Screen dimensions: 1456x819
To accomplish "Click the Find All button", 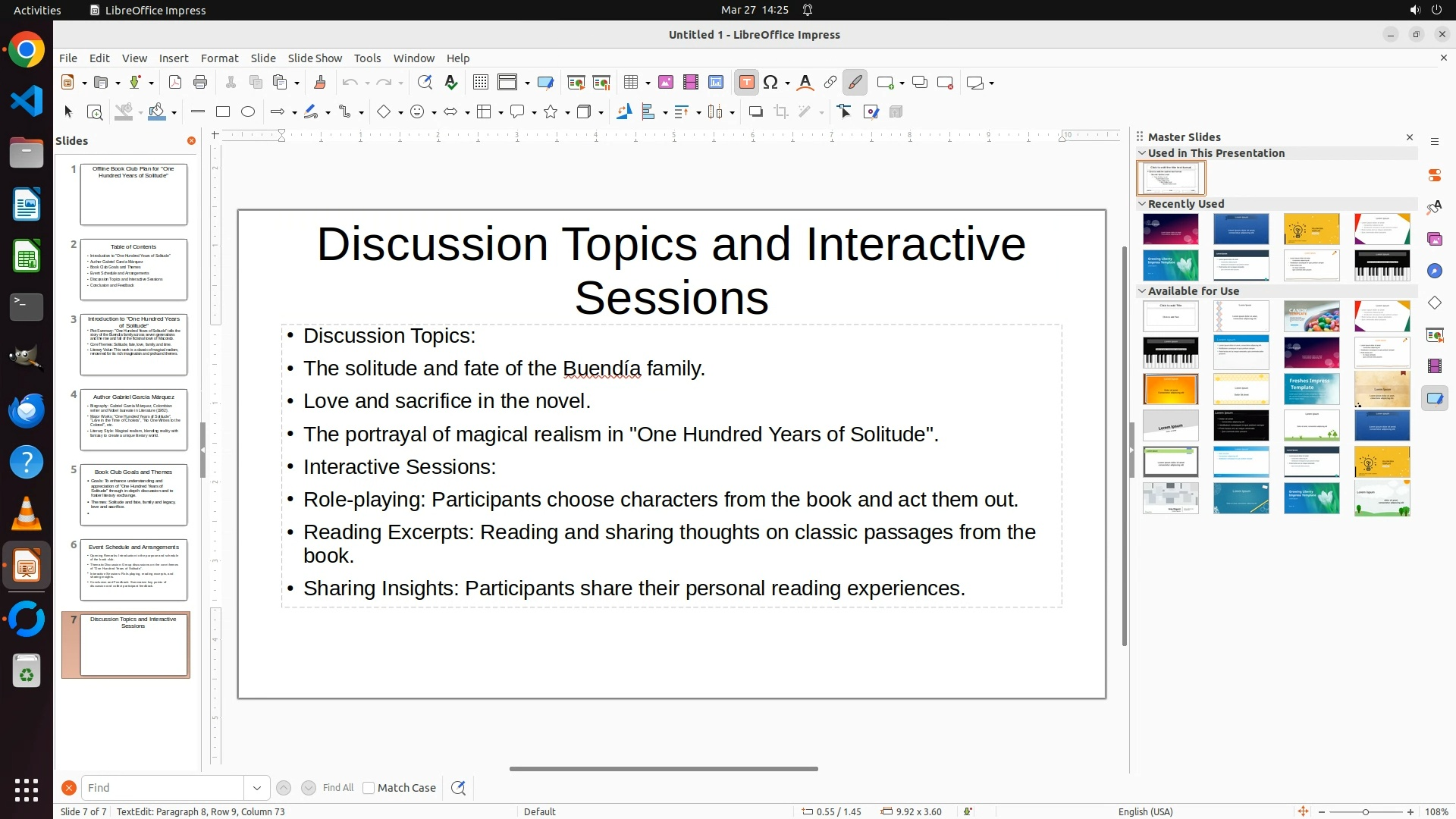I will pos(337,788).
